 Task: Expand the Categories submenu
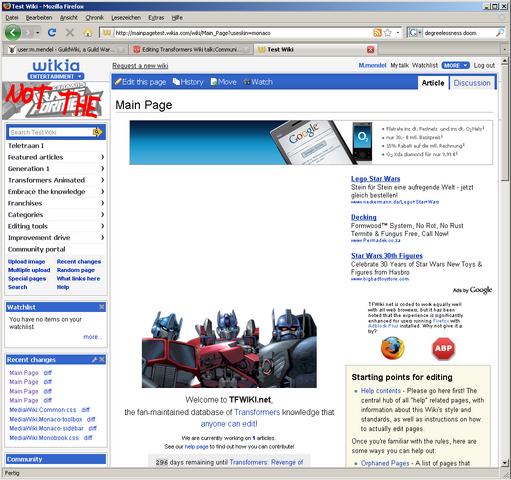(102, 214)
